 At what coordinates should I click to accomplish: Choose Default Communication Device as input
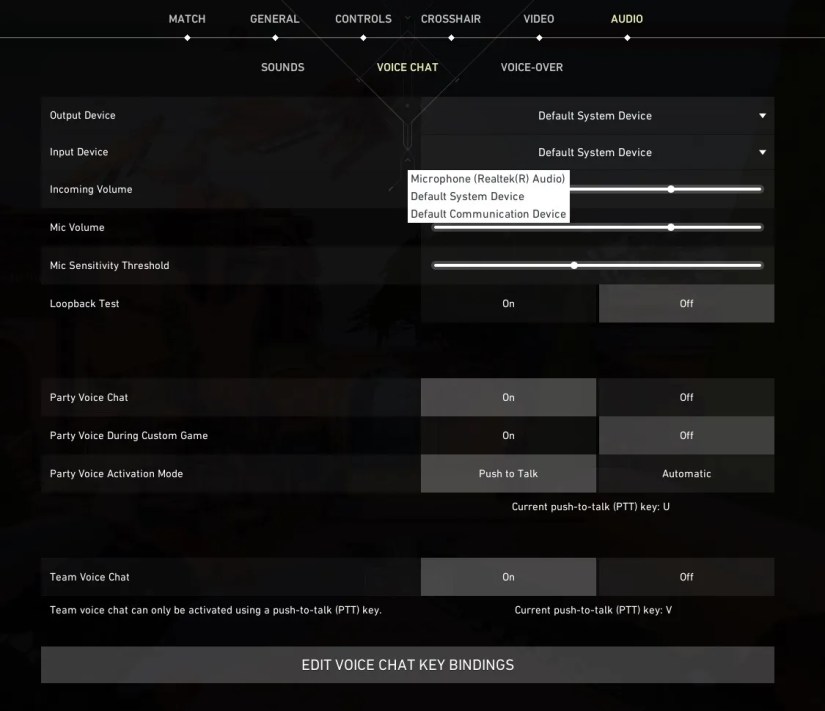tap(488, 213)
